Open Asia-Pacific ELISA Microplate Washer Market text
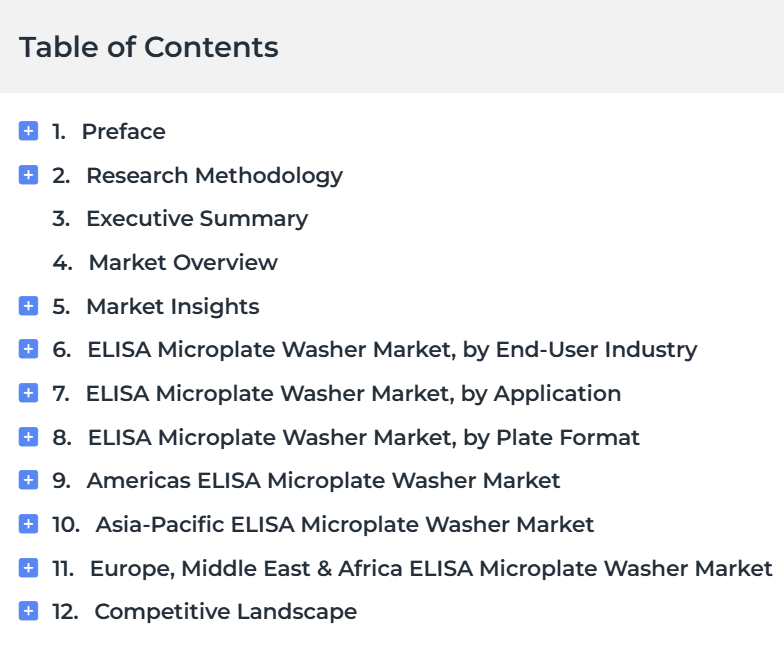This screenshot has height=652, width=784. pos(344,524)
